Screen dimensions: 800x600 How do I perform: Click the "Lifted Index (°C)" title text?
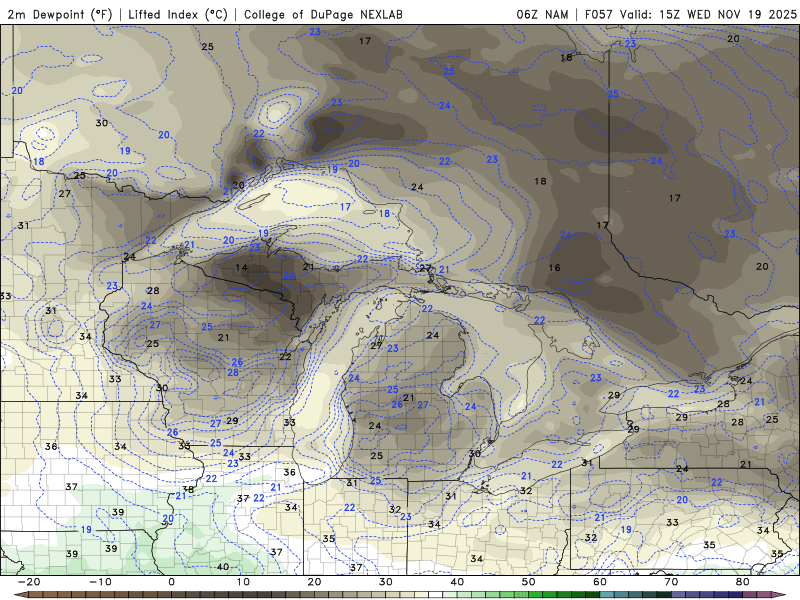[x=178, y=14]
